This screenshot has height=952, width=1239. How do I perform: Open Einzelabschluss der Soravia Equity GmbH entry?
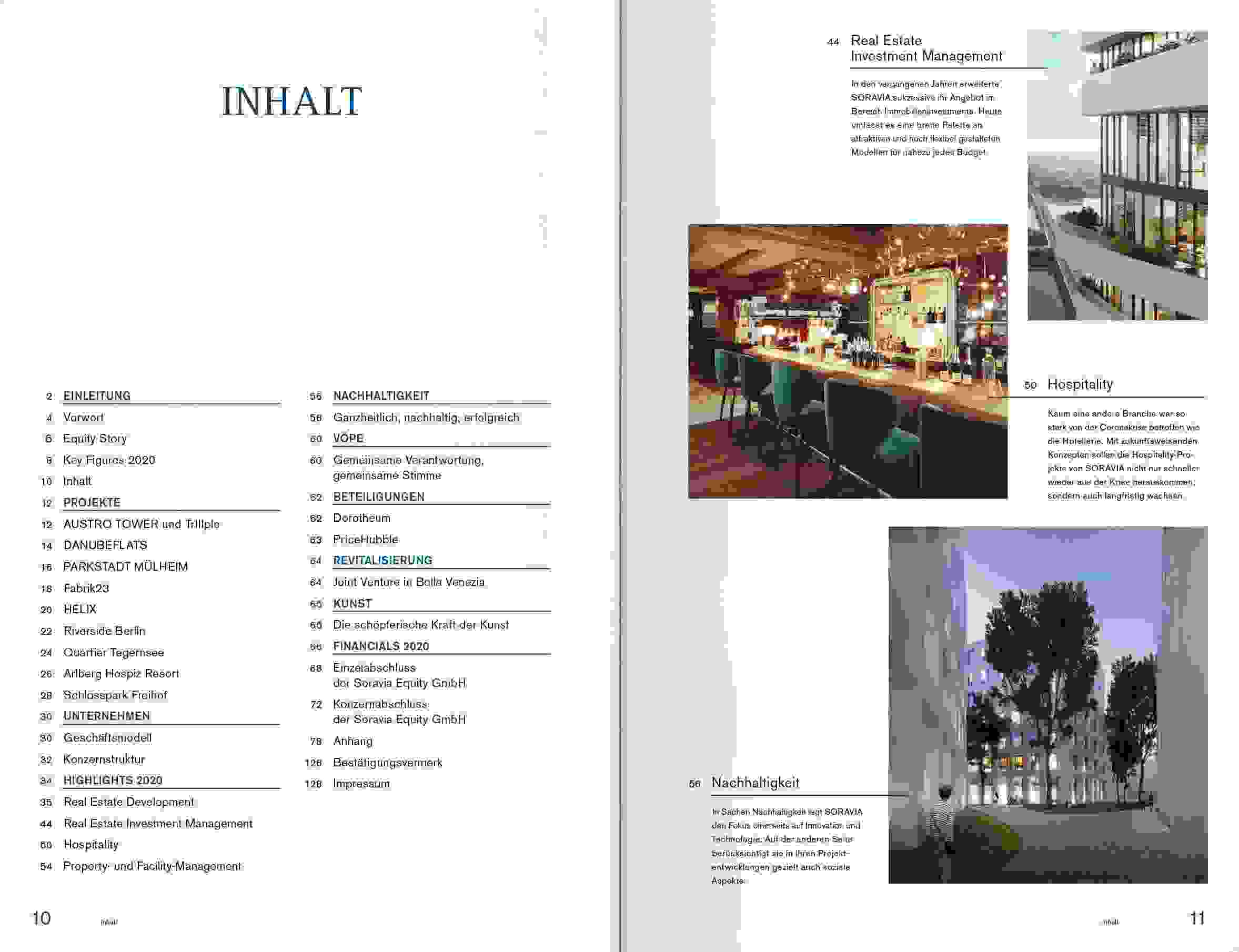coord(400,675)
